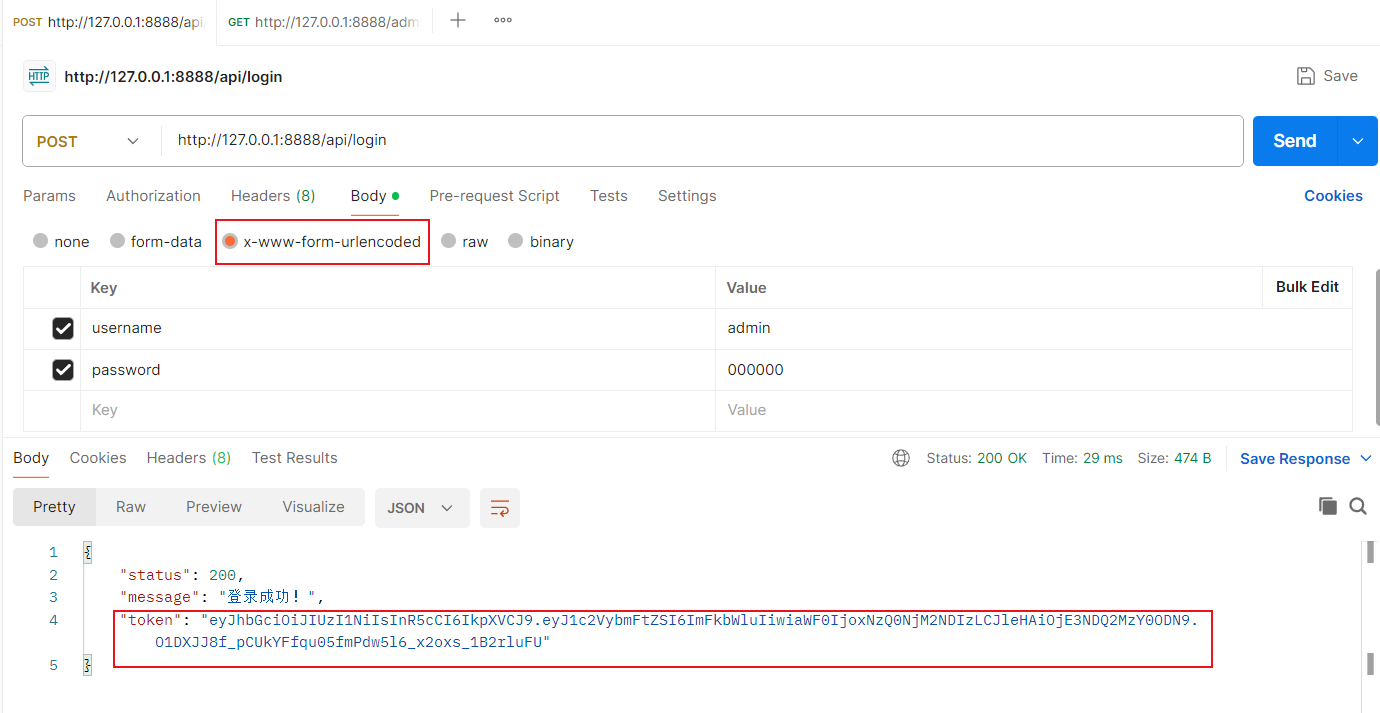Open the Pre-request Script tab
This screenshot has width=1380, height=713.
coord(494,196)
